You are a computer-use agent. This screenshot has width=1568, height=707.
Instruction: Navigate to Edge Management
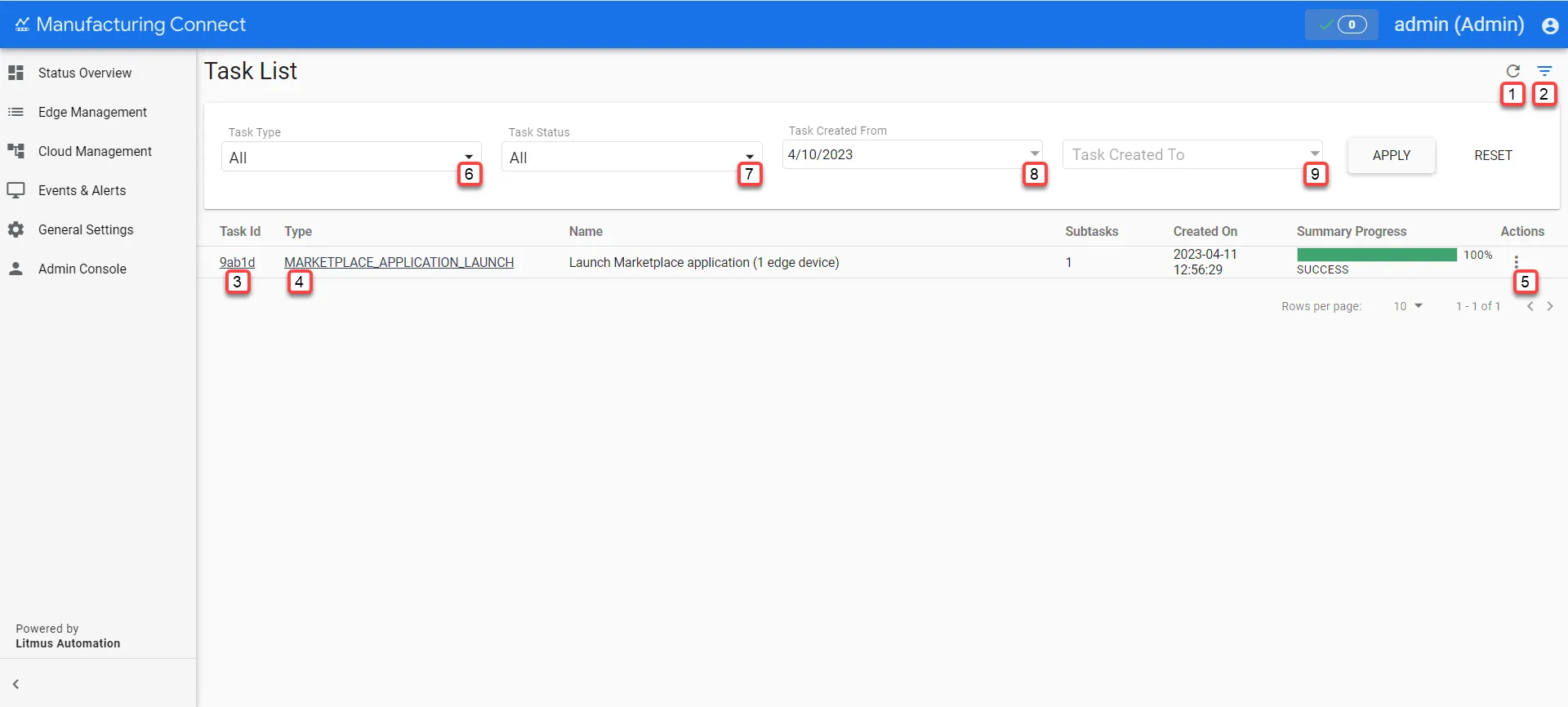click(92, 112)
